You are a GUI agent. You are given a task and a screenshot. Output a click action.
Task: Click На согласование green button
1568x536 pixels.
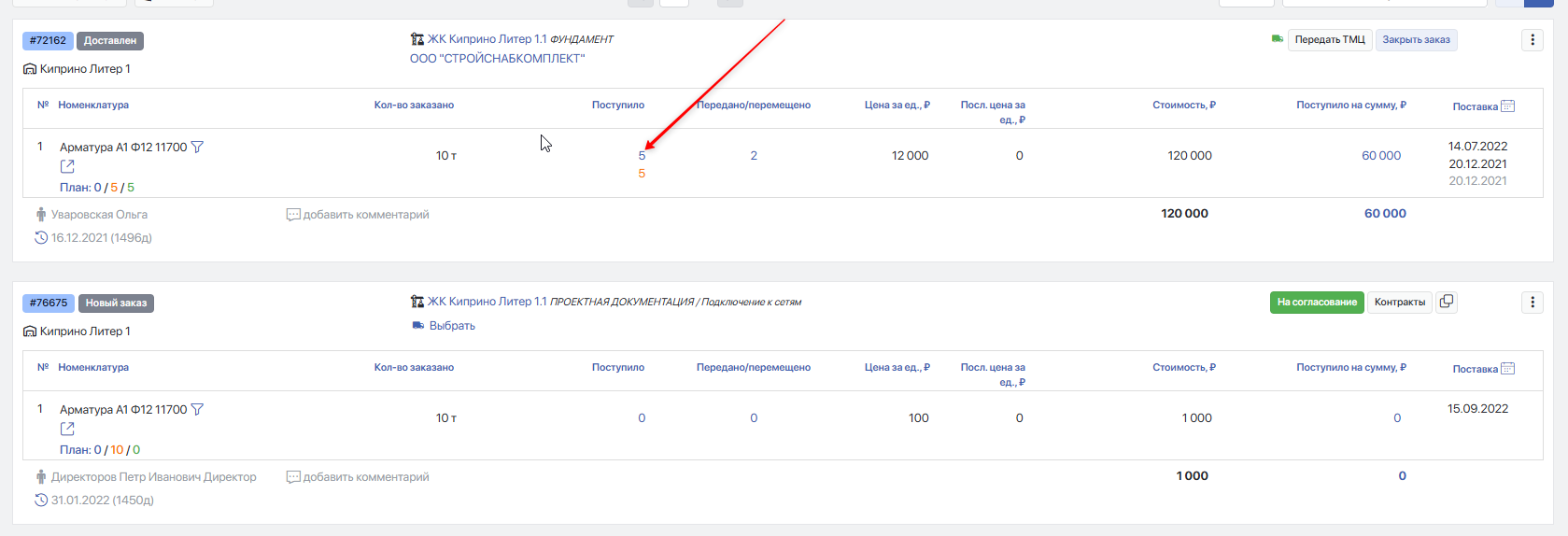[x=1317, y=303]
